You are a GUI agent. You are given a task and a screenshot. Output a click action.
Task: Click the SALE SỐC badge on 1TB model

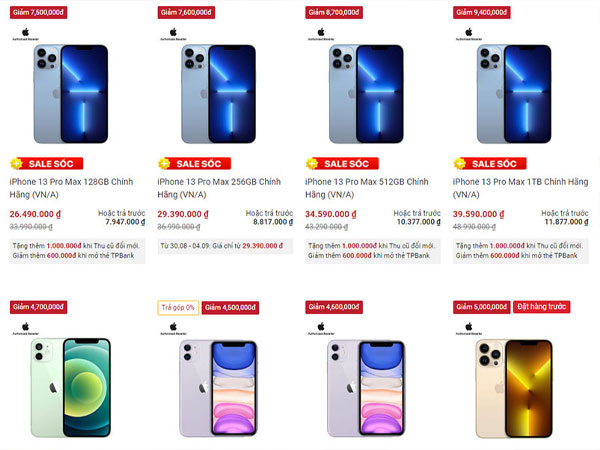[x=490, y=164]
